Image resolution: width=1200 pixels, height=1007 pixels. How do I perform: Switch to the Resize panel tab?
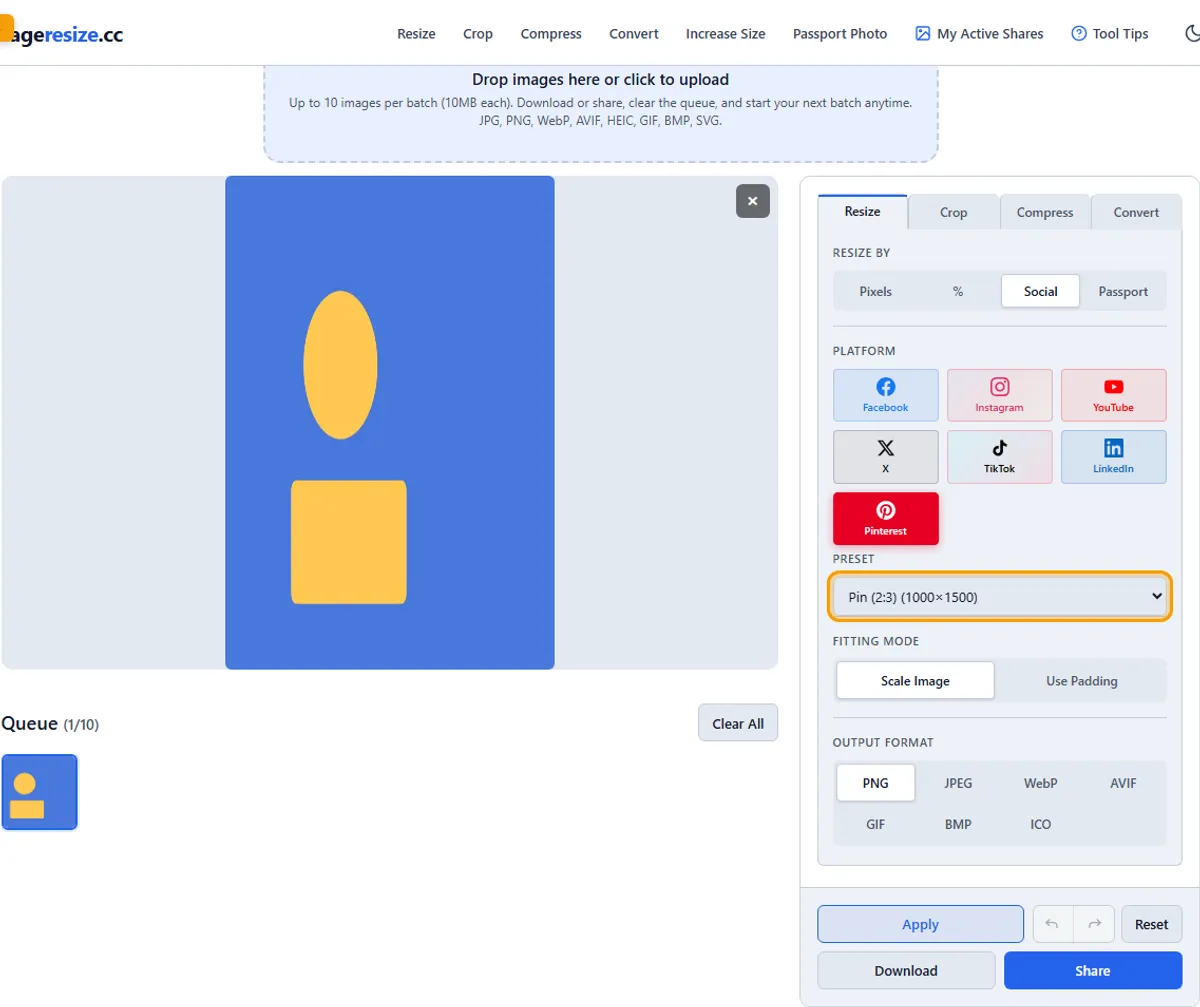(x=862, y=212)
